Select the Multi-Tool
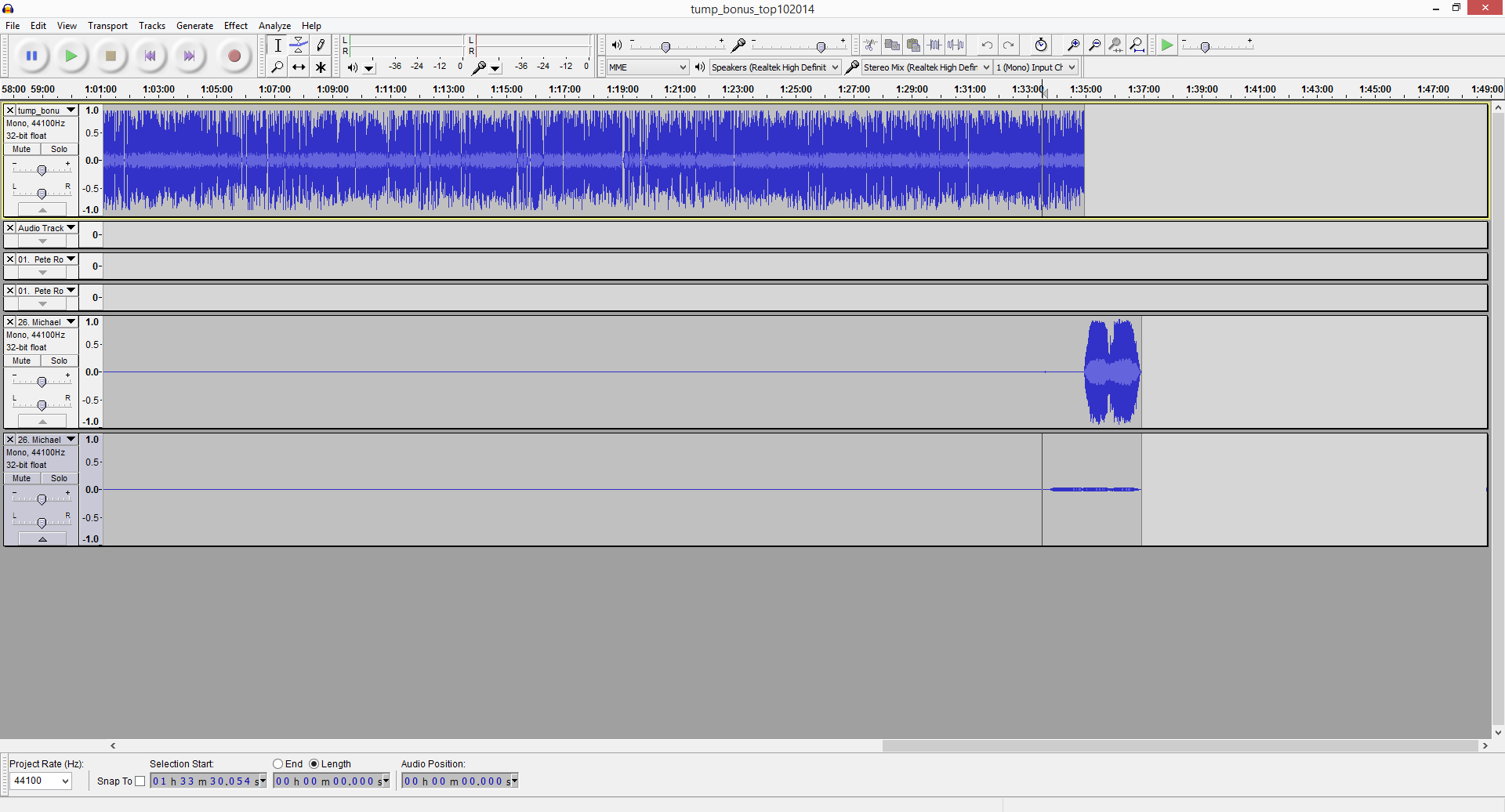The image size is (1505, 812). point(321,67)
